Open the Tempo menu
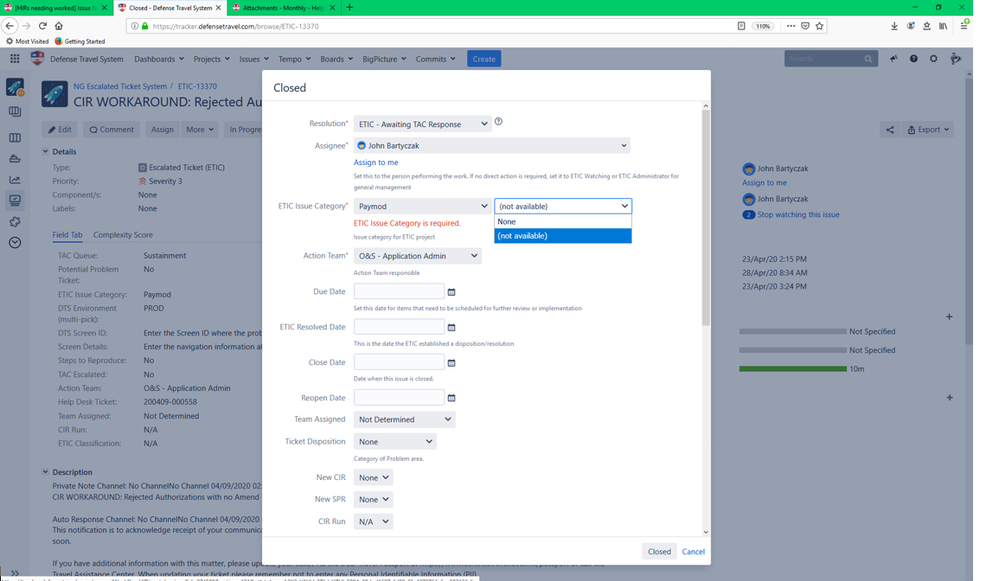 click(294, 59)
